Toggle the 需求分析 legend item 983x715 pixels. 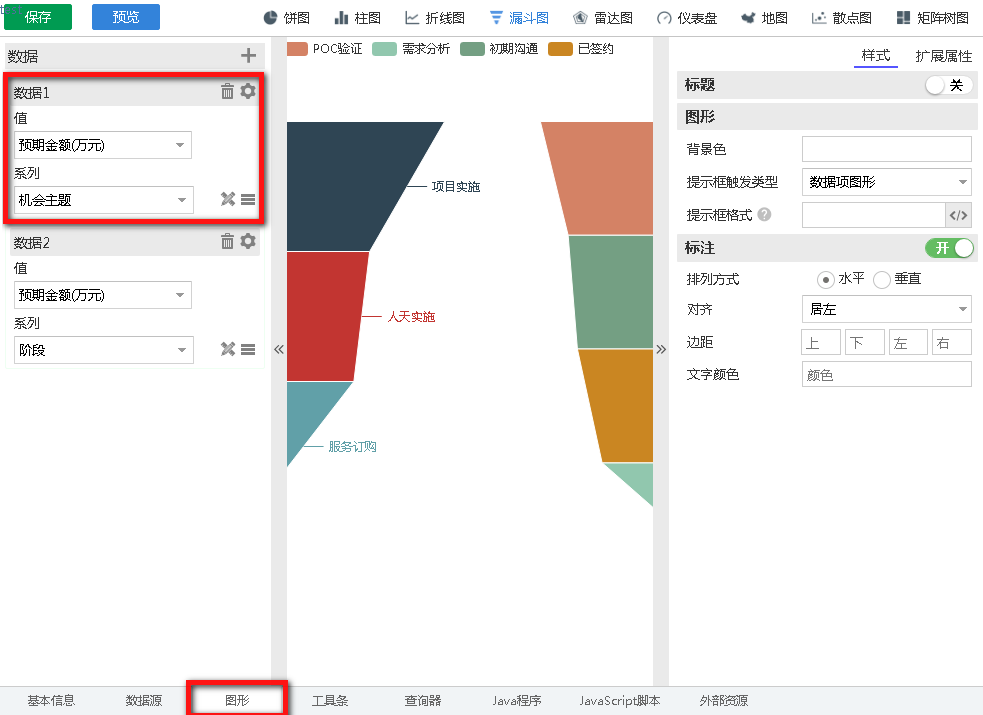pyautogui.click(x=411, y=49)
